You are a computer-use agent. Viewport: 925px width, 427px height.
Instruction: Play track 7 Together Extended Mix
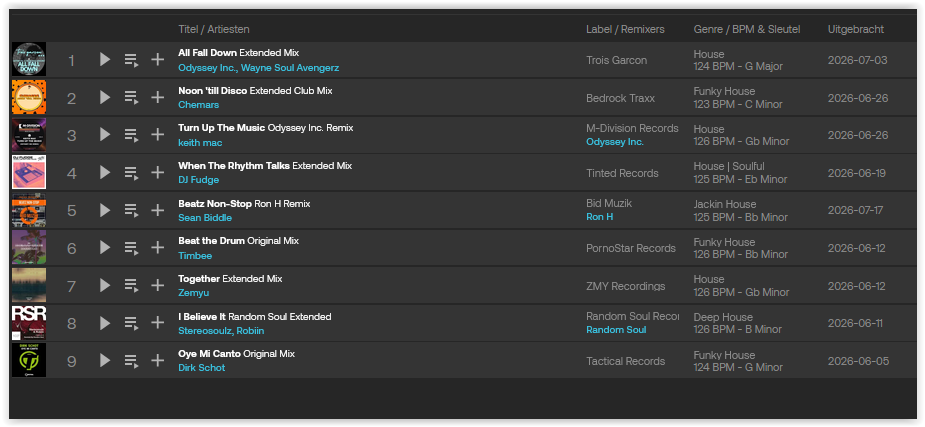(105, 285)
